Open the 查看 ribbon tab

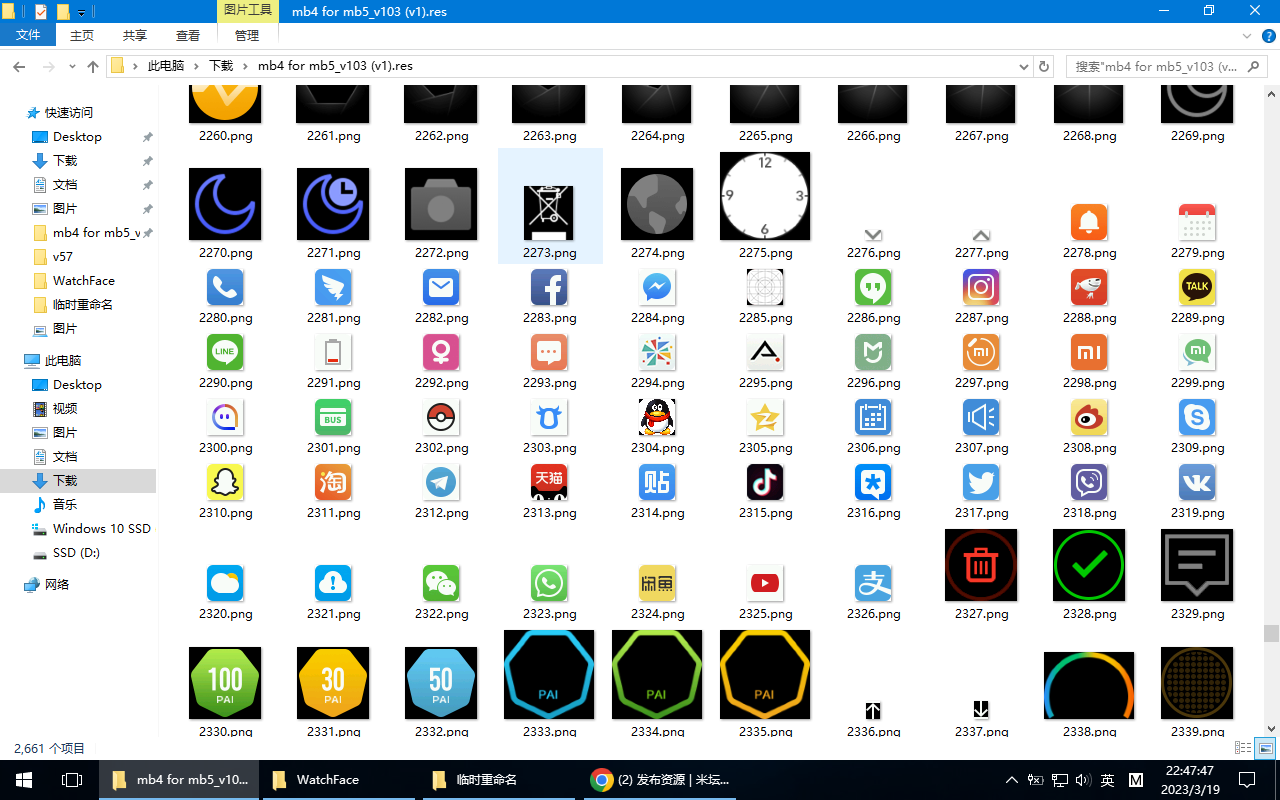pos(188,35)
